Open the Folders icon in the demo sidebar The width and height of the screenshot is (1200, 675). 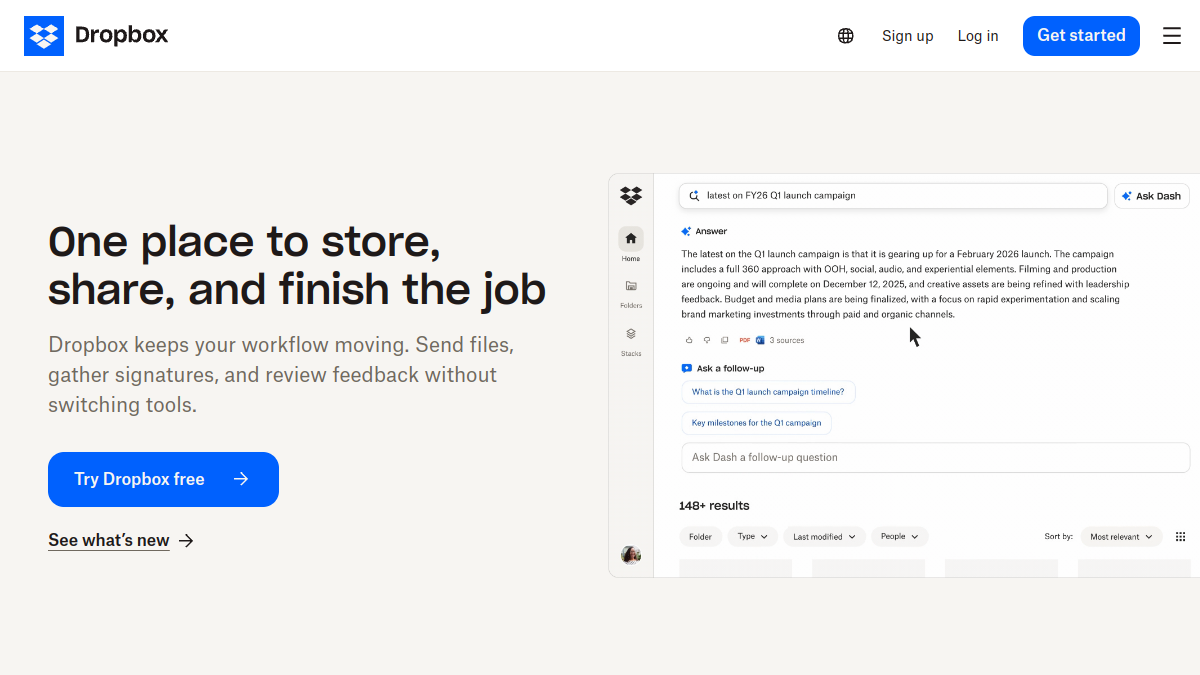pyautogui.click(x=631, y=286)
